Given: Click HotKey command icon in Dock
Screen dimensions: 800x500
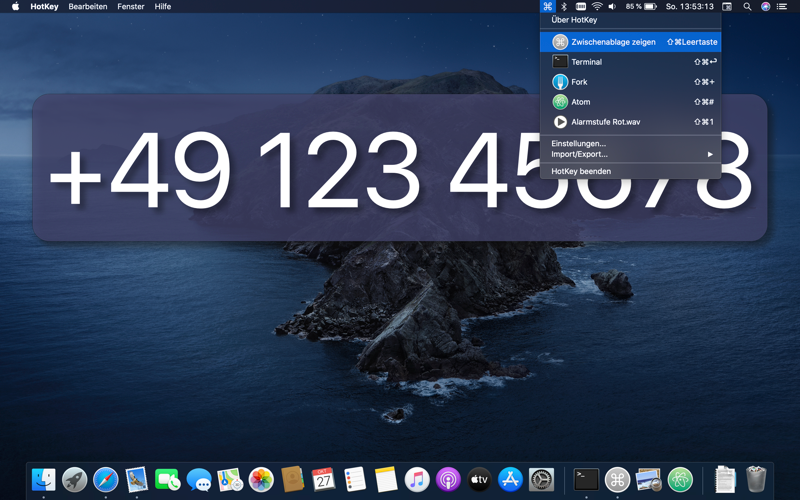Looking at the screenshot, I should [617, 480].
